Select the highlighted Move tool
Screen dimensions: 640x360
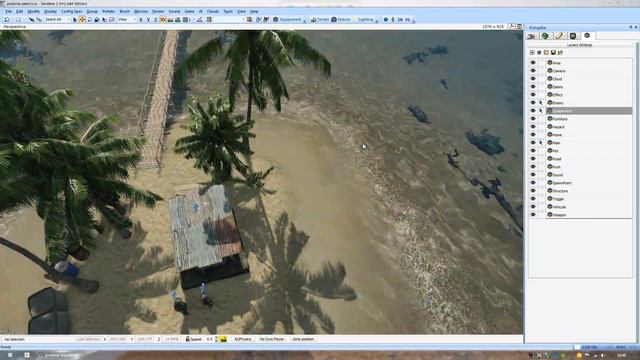click(x=82, y=19)
